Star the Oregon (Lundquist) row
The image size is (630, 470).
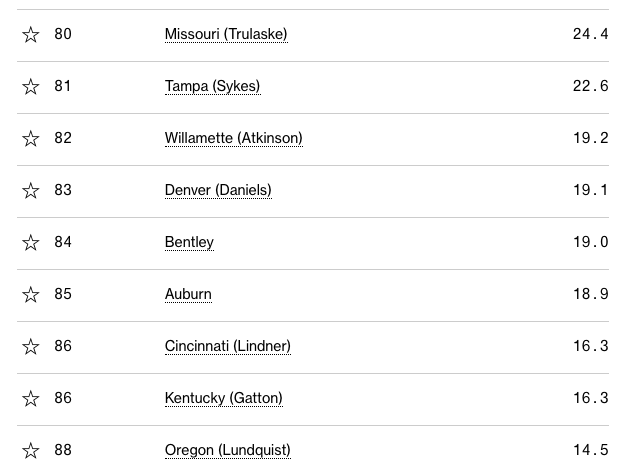coord(31,451)
